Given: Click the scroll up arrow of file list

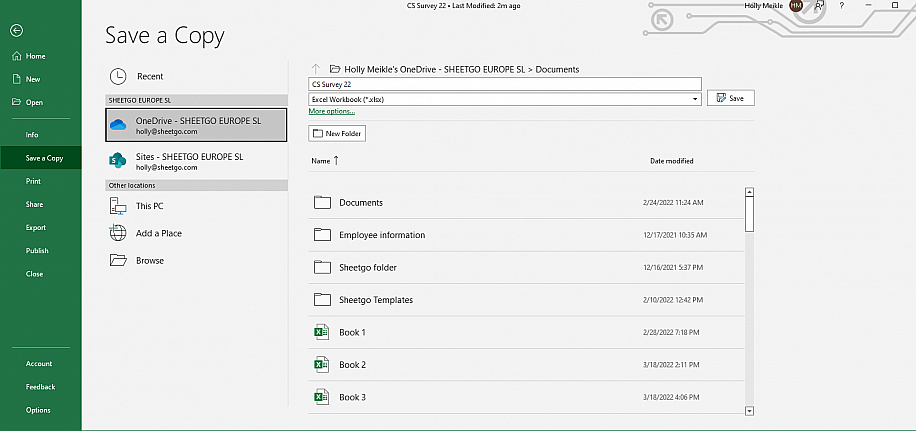Looking at the screenshot, I should pos(750,192).
